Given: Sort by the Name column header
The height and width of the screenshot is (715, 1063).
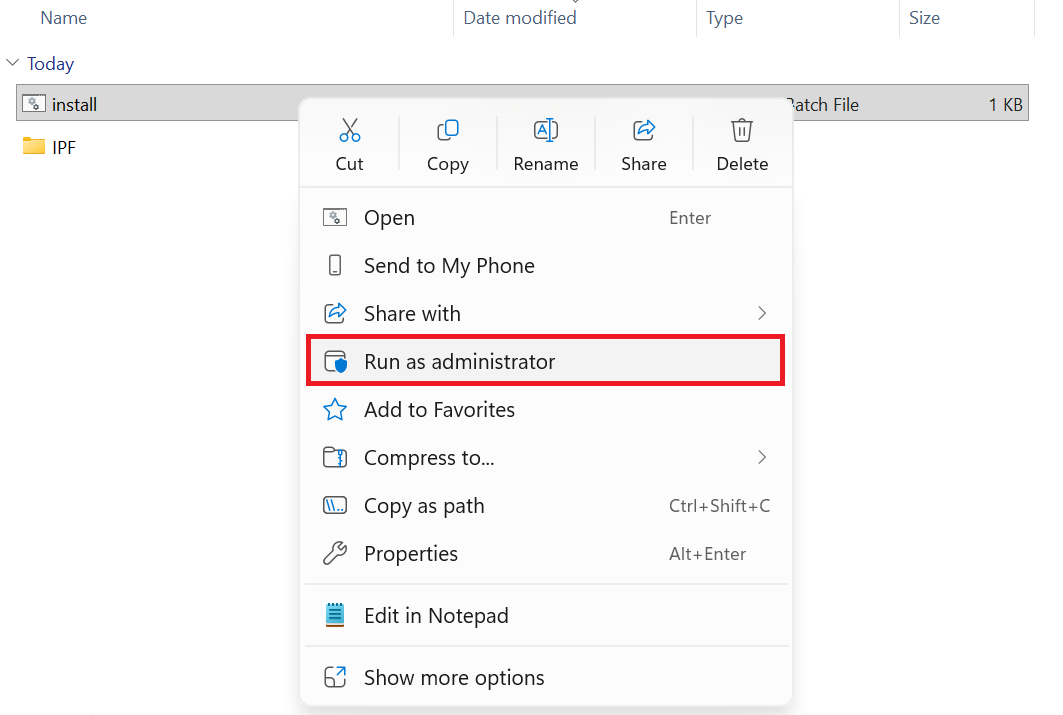Looking at the screenshot, I should pos(64,18).
